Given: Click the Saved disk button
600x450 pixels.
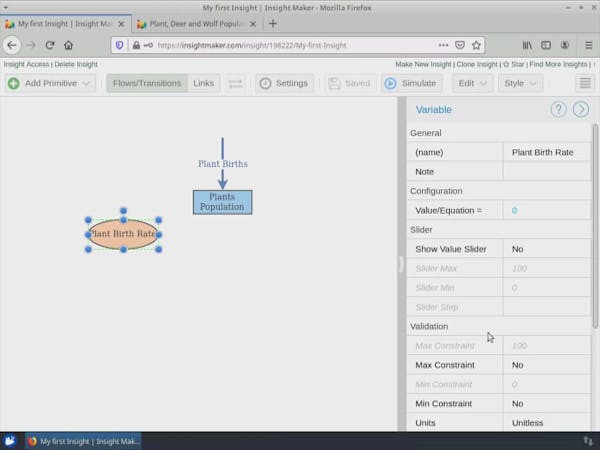Looking at the screenshot, I should pyautogui.click(x=350, y=83).
